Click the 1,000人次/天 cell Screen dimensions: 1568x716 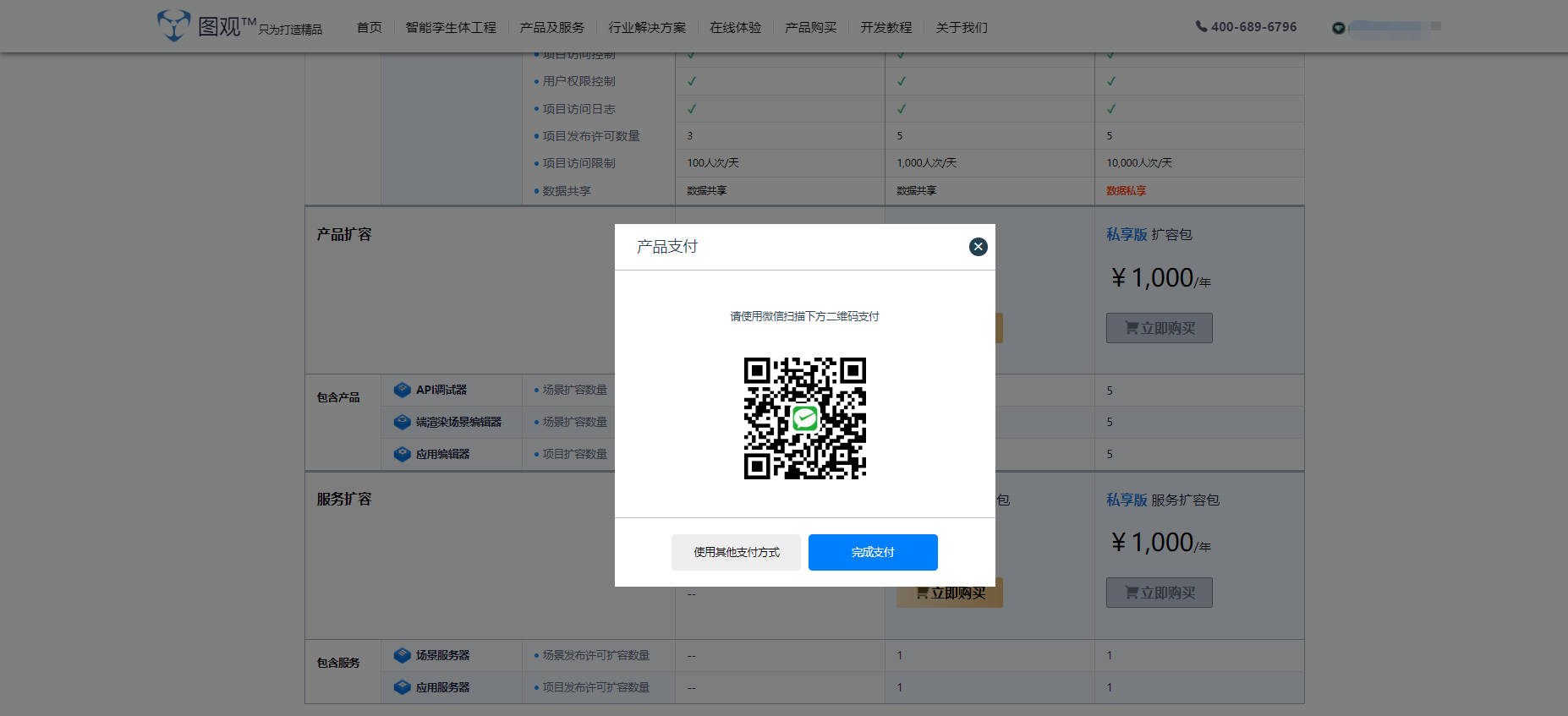tap(926, 163)
